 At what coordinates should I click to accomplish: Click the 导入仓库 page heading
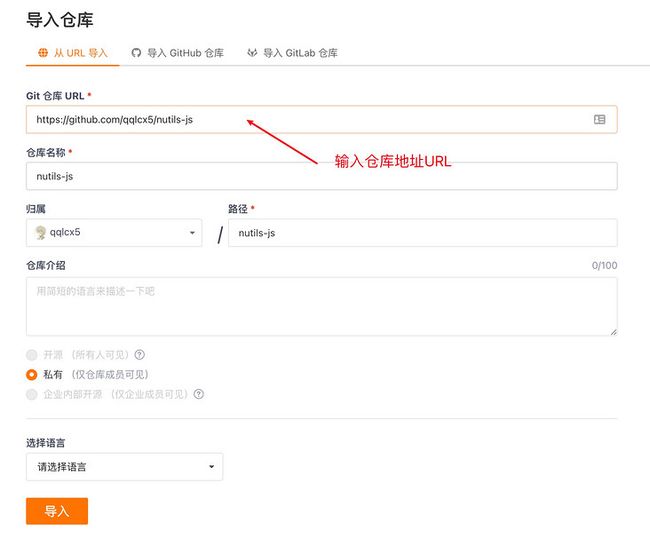60,20
